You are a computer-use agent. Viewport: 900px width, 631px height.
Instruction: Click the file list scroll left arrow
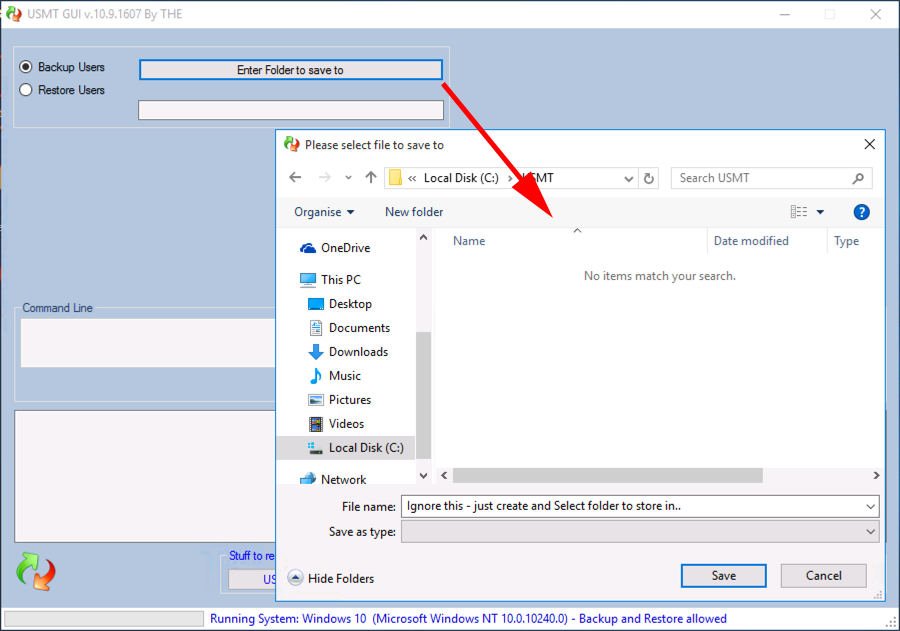pos(444,475)
